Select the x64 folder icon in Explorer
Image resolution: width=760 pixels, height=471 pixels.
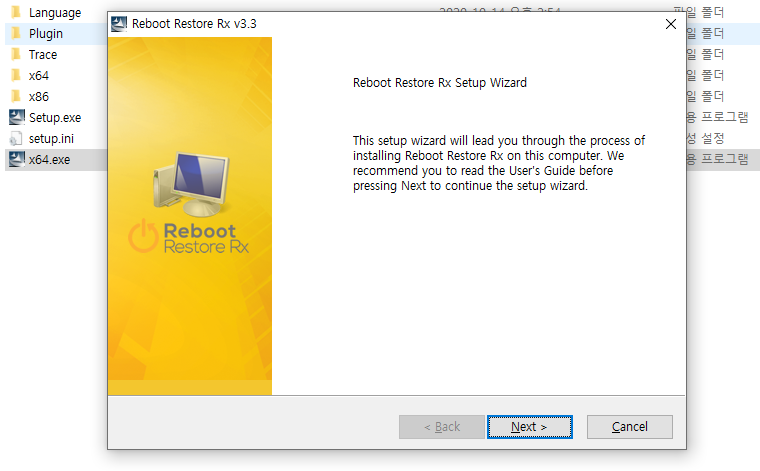16,76
